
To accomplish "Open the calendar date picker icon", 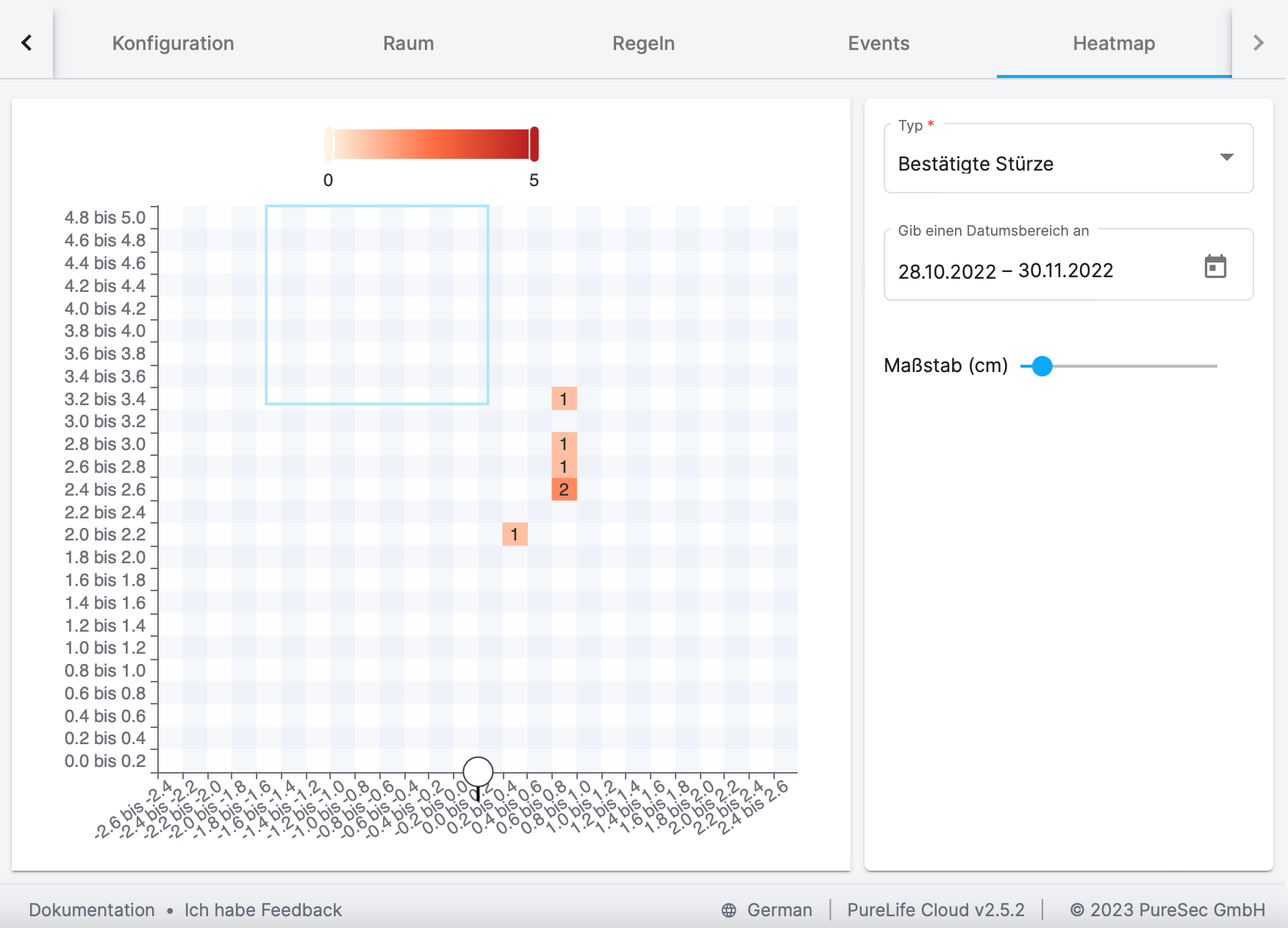I will click(x=1215, y=267).
